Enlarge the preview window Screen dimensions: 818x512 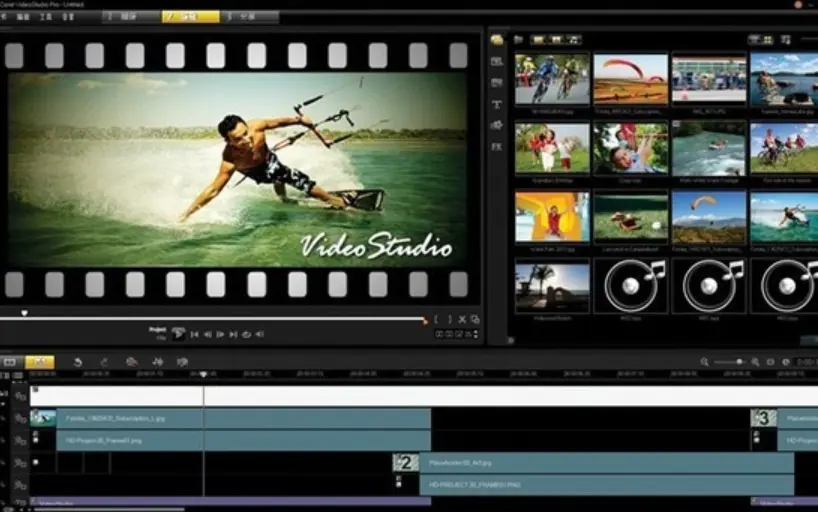pos(475,319)
